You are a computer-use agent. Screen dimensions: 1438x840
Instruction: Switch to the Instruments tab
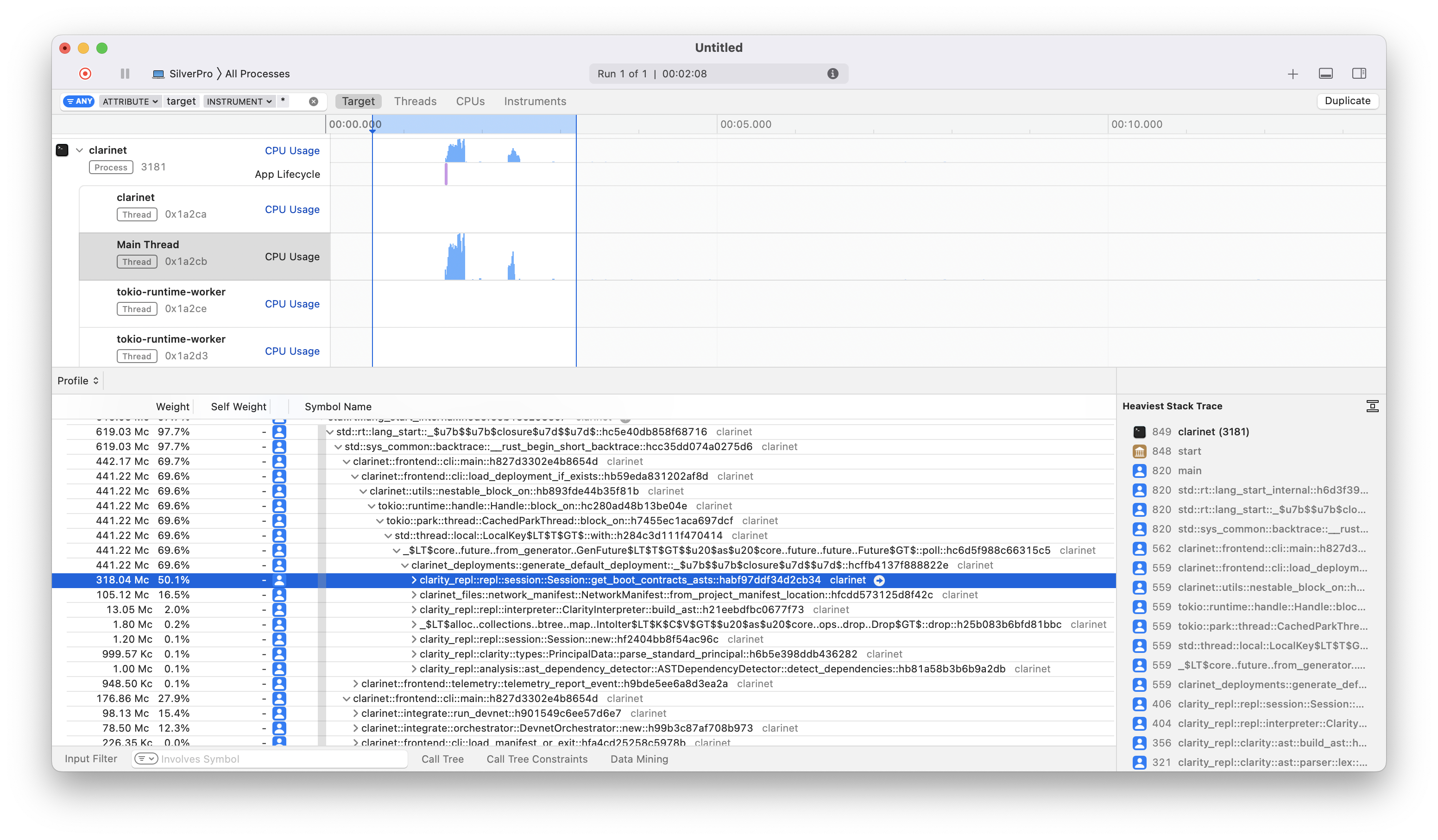535,101
